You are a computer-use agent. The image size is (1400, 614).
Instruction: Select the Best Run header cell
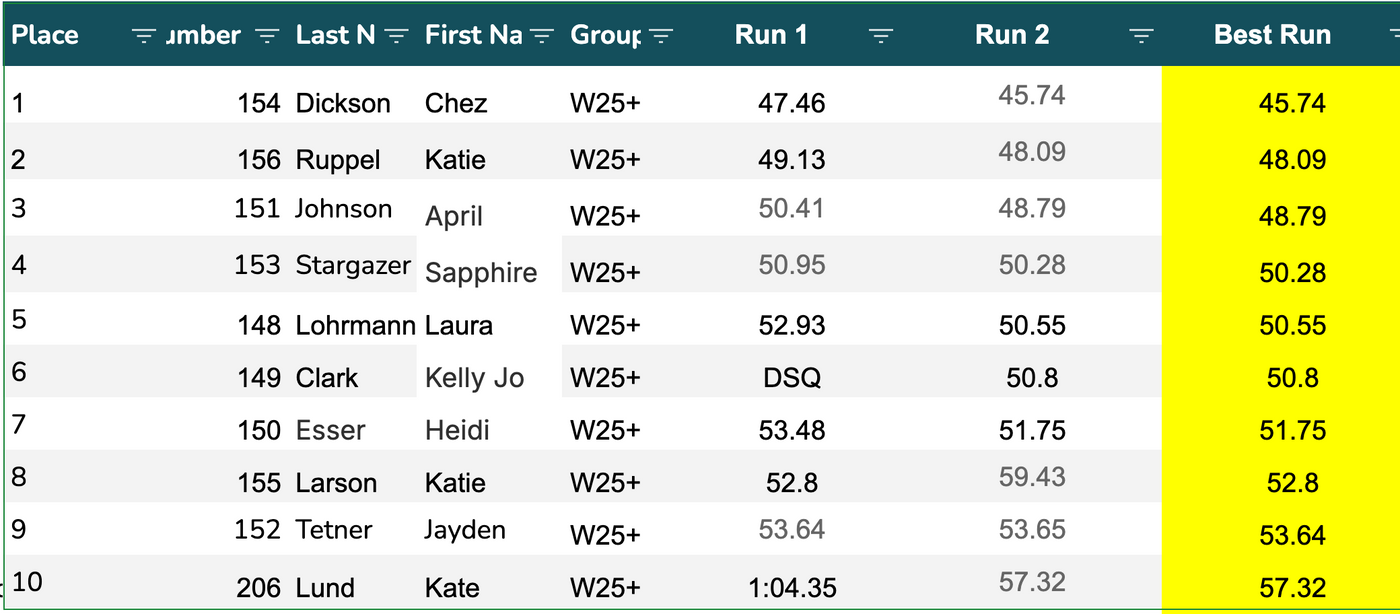pos(1272,35)
